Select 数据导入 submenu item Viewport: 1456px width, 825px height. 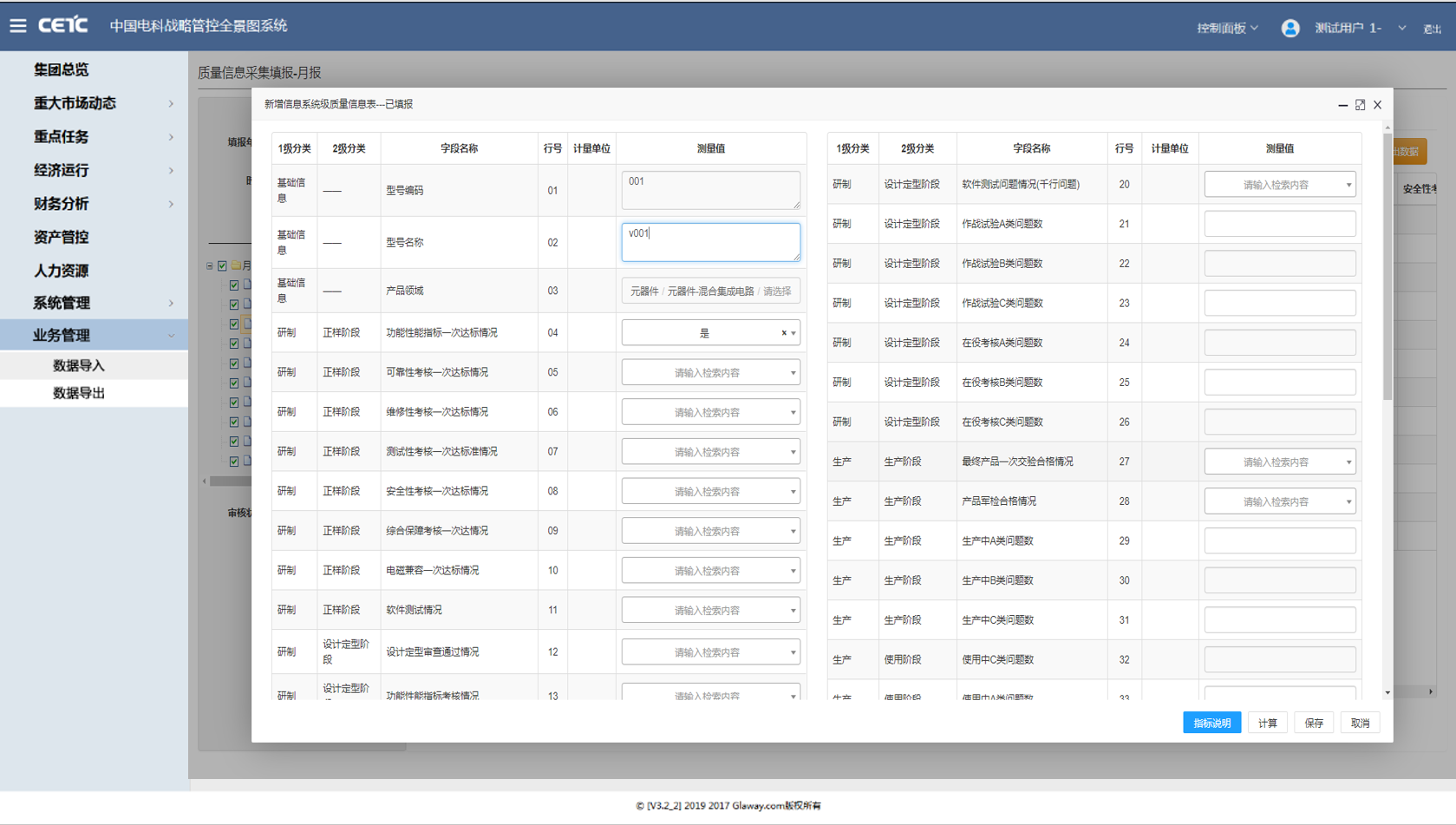(x=94, y=365)
